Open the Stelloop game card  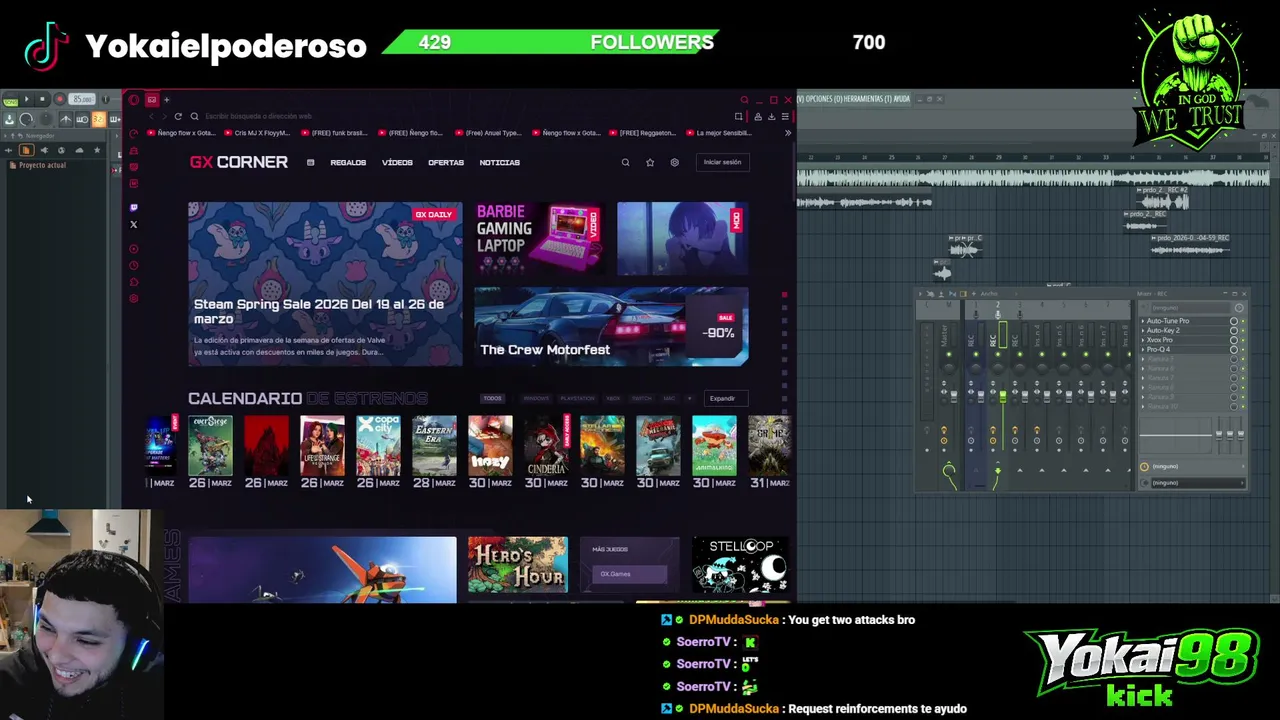[x=741, y=565]
